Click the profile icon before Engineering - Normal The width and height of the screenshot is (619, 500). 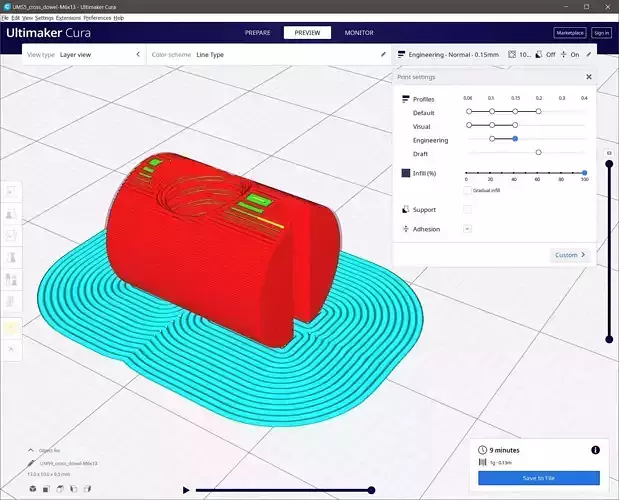401,54
